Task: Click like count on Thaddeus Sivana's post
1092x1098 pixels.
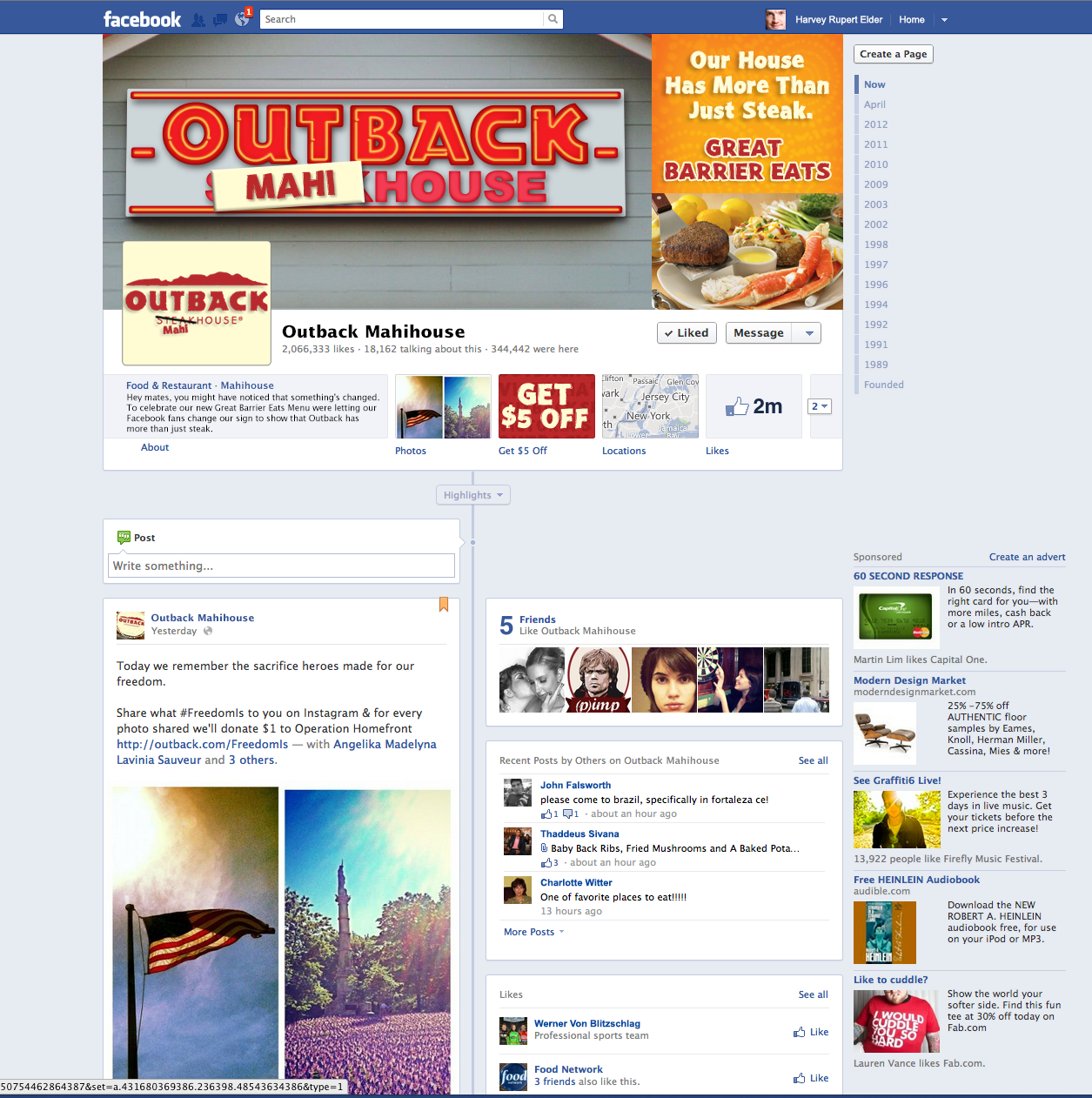Action: [550, 863]
